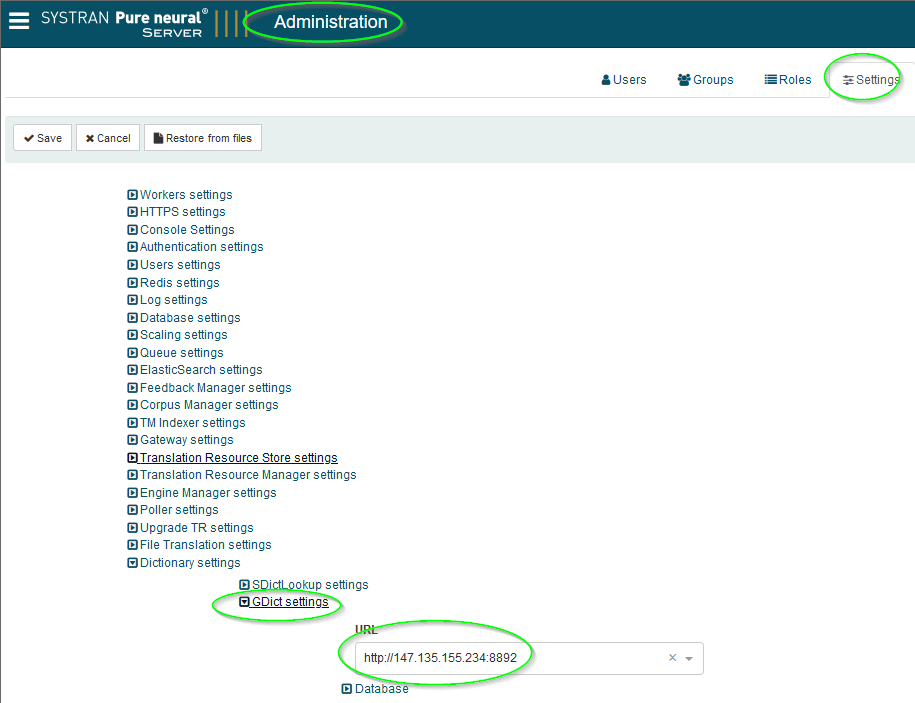Screen dimensions: 915x703
Task: Open Redis settings section
Action: (180, 282)
